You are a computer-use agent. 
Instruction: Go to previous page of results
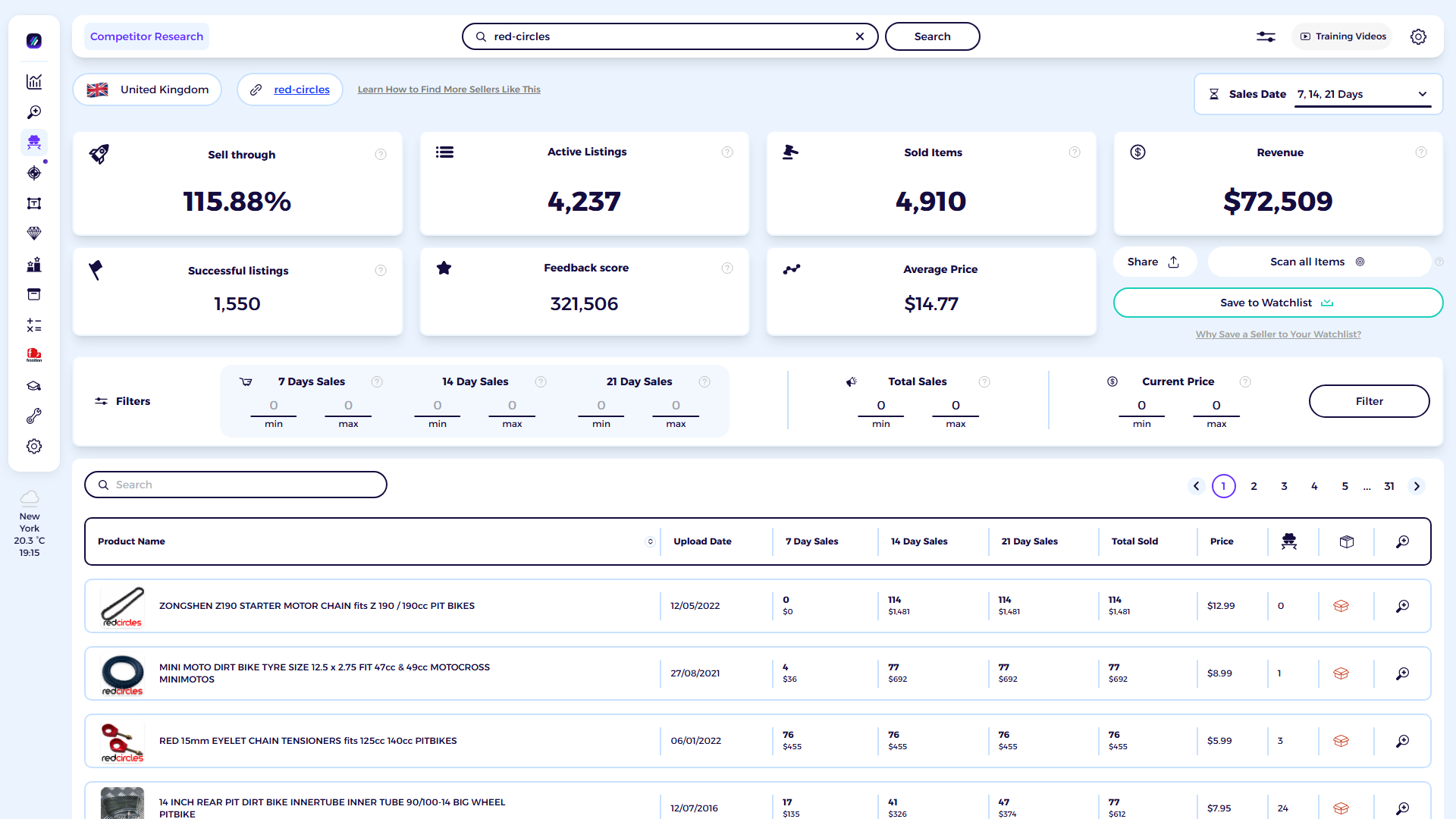coord(1197,486)
